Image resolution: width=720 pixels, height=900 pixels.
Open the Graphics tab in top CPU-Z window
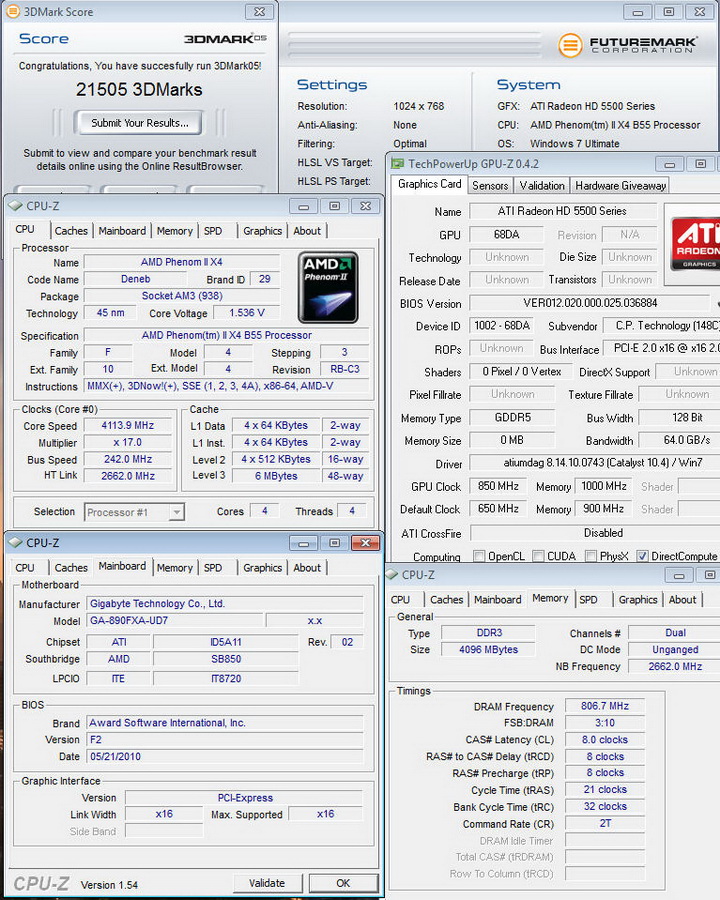point(262,231)
